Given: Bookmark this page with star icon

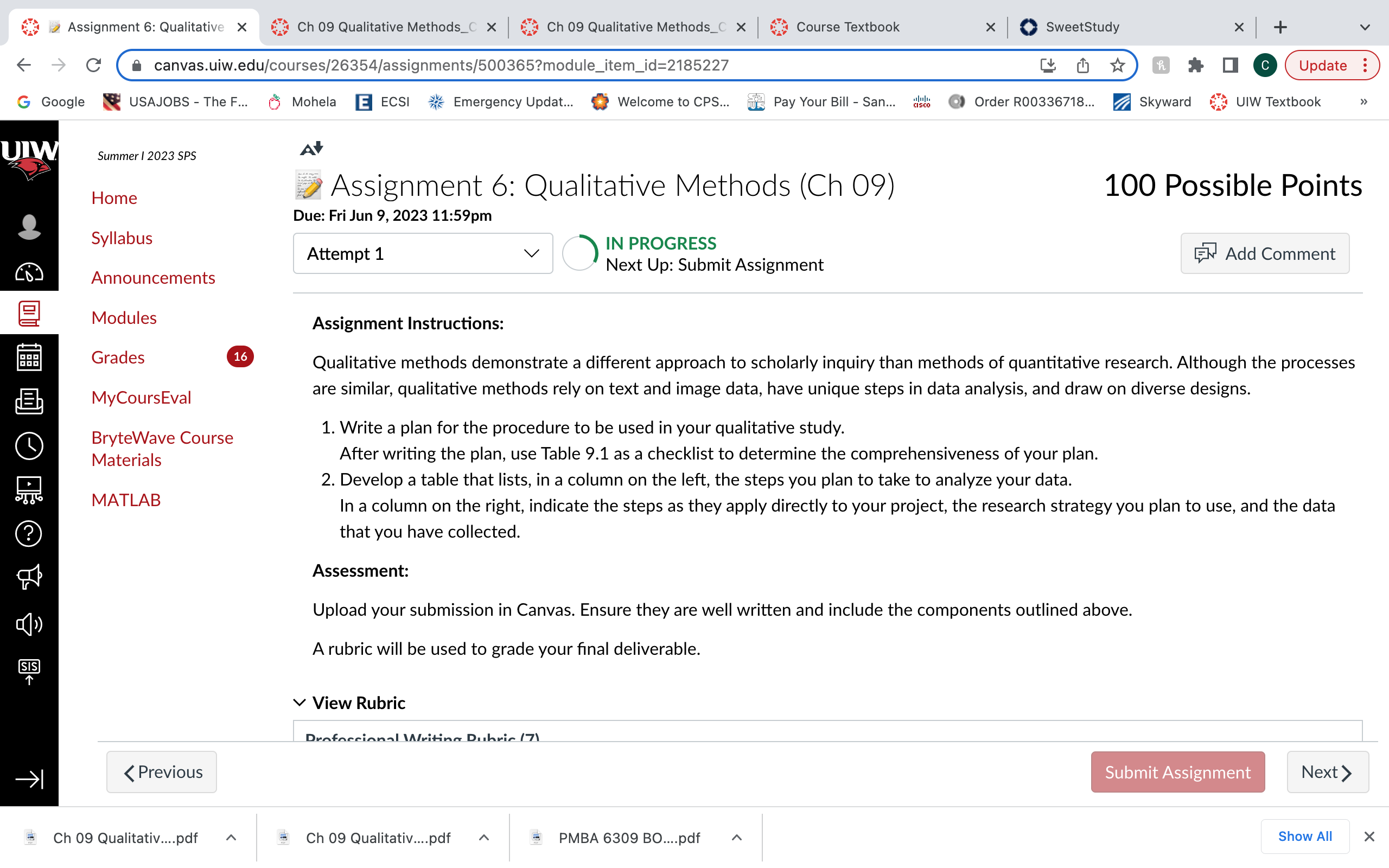Looking at the screenshot, I should click(1117, 66).
